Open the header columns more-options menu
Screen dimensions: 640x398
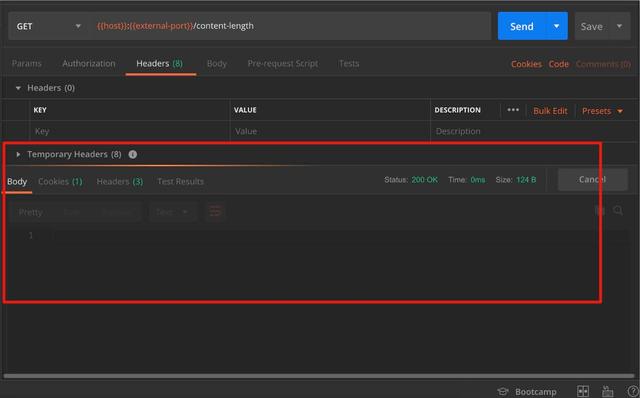[x=513, y=110]
